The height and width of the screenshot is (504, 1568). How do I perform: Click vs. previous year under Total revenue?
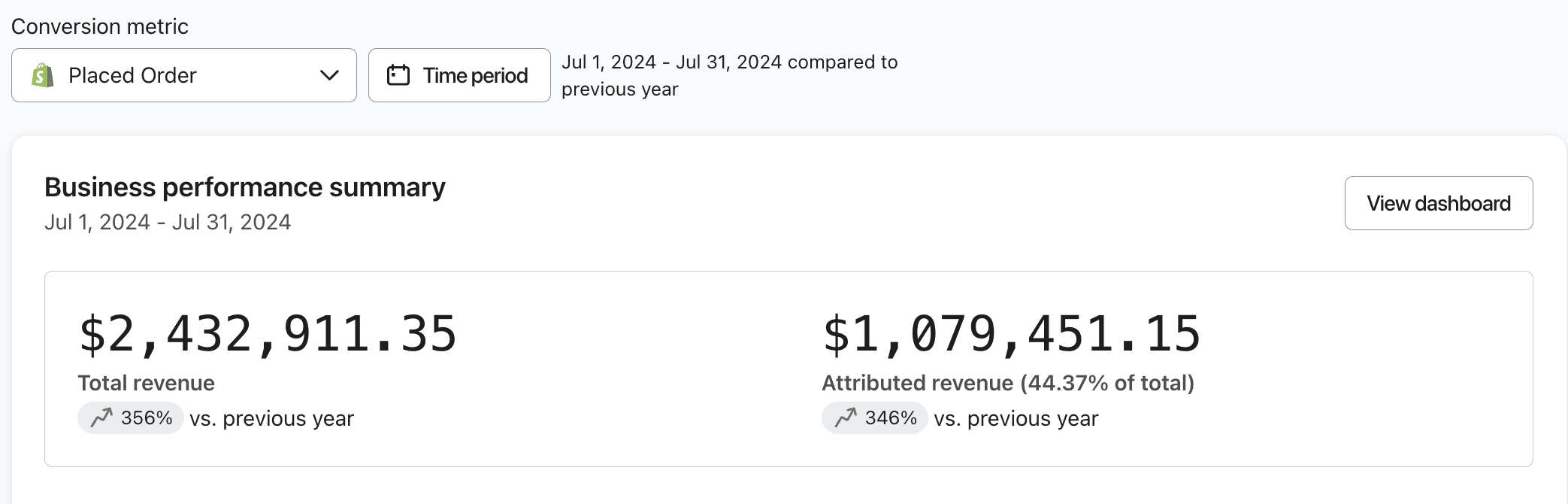271,418
